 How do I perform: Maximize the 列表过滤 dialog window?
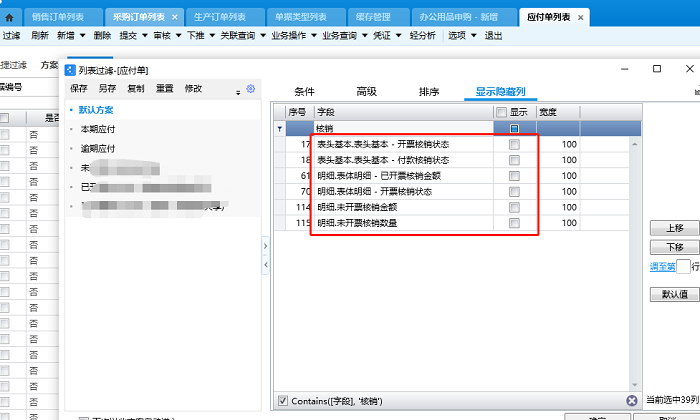pyautogui.click(x=657, y=69)
